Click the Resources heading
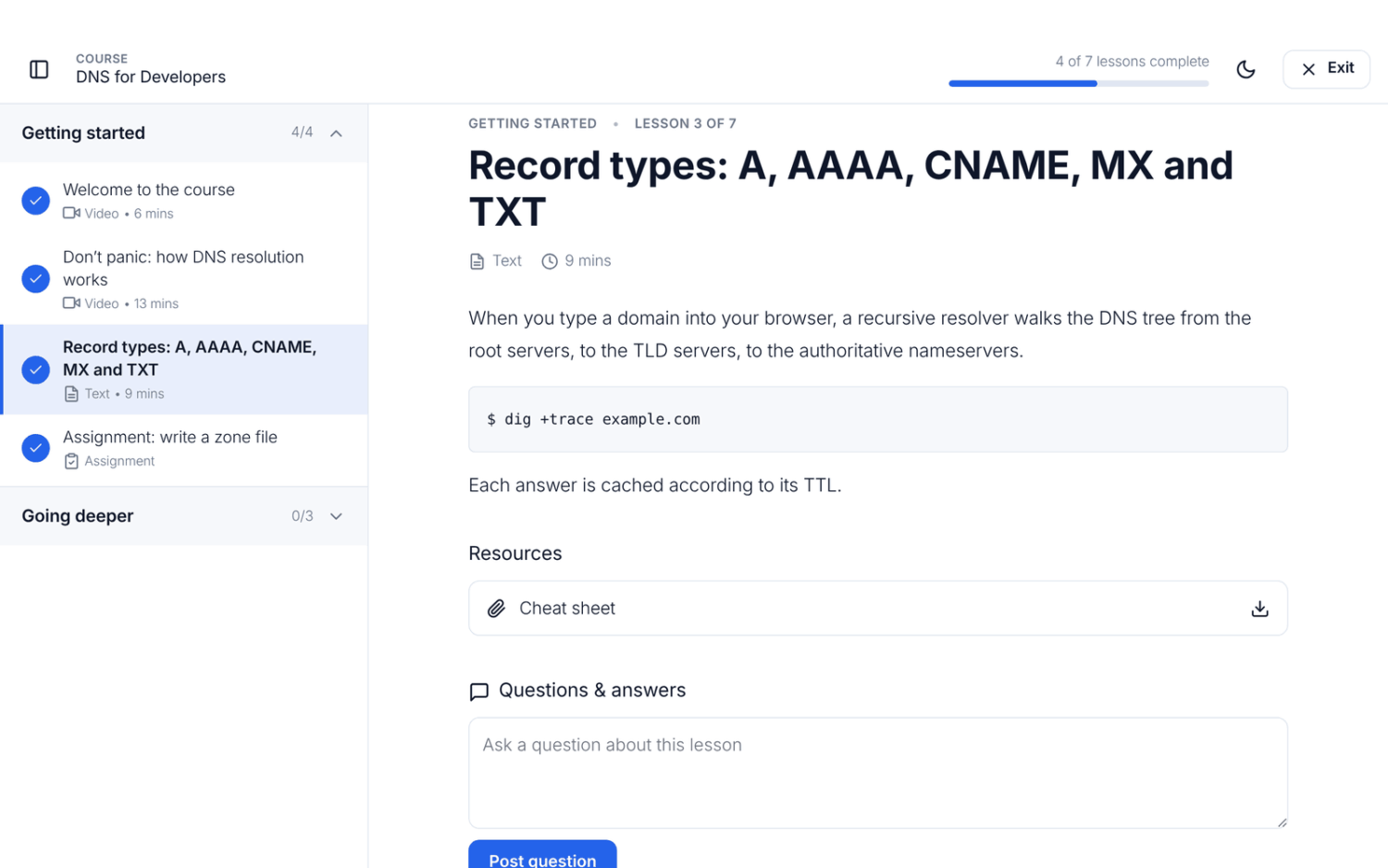 pyautogui.click(x=515, y=553)
